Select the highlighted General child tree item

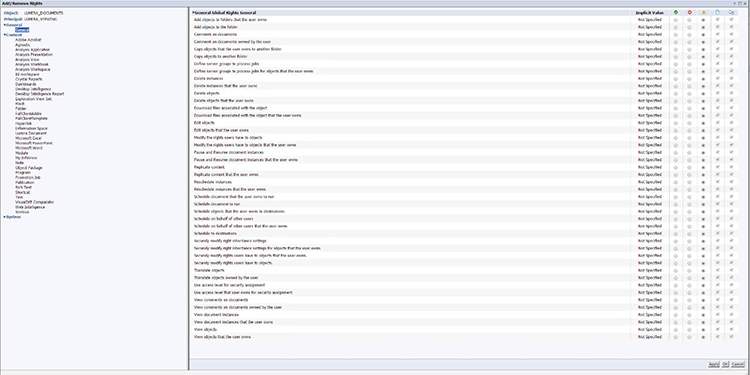(22, 30)
